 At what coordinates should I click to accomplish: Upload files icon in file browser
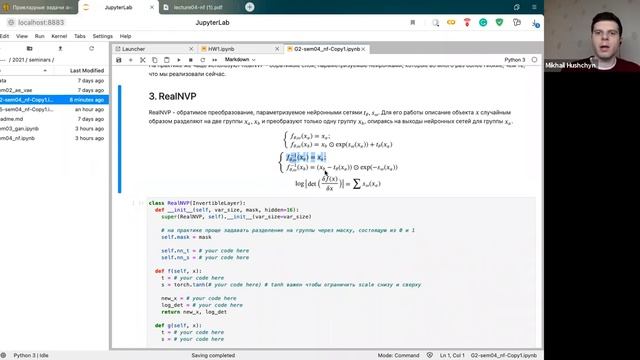click(60, 49)
